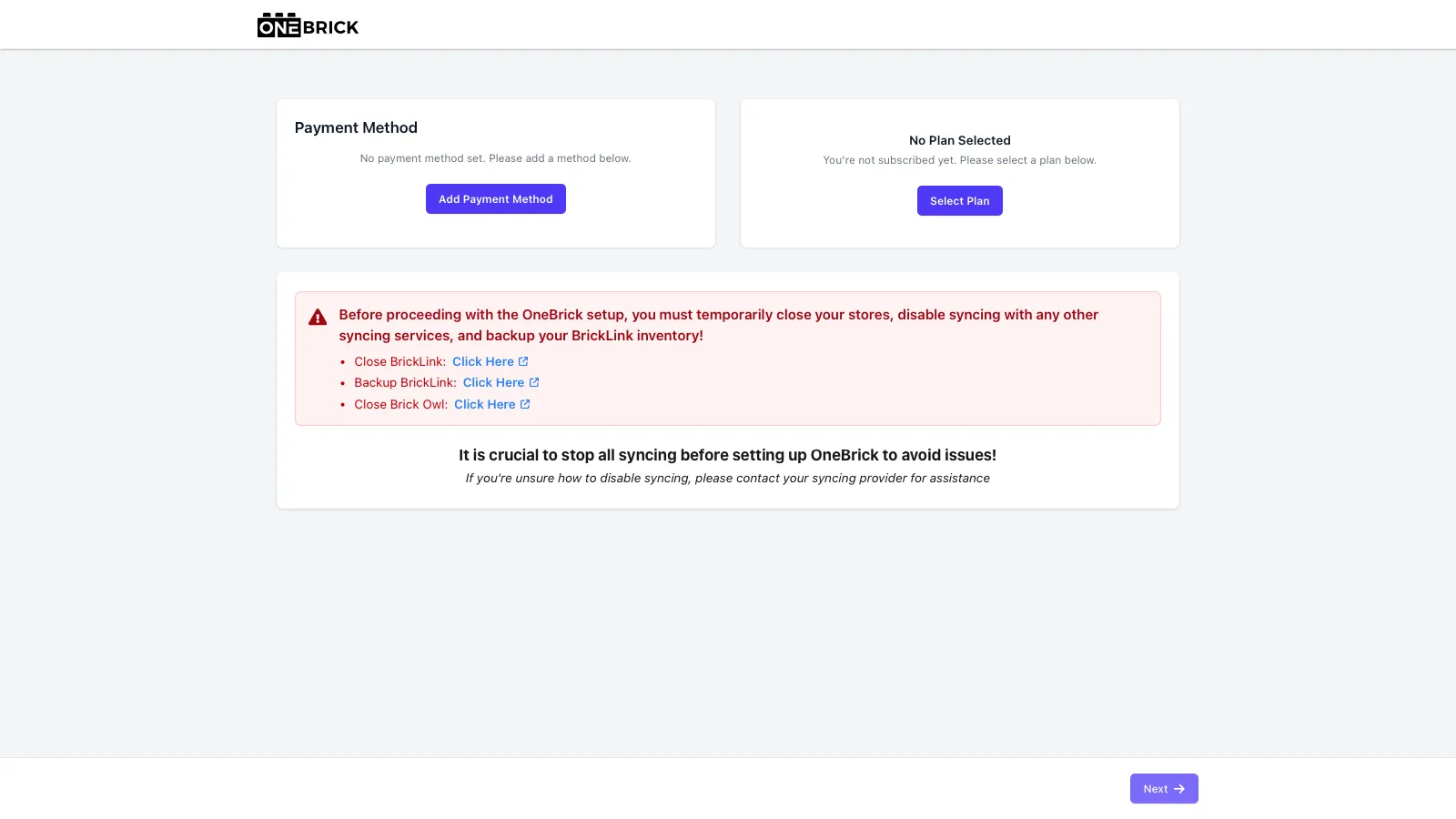
Task: Click the Select Plan button
Action: click(960, 201)
